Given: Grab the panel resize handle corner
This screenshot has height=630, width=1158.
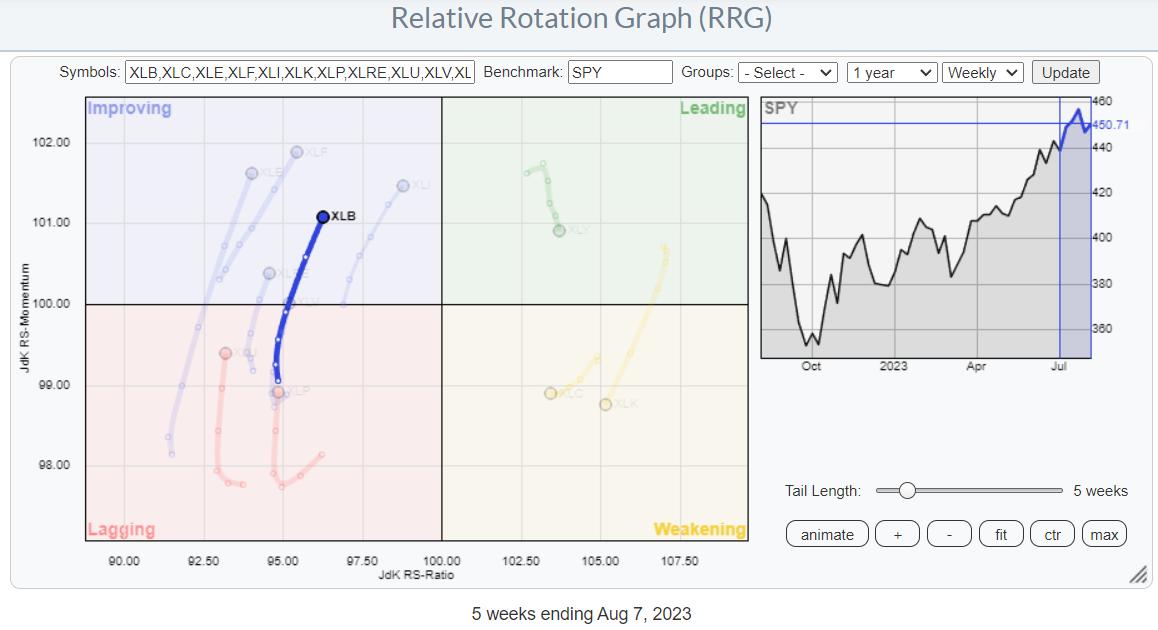Looking at the screenshot, I should coord(1138,575).
